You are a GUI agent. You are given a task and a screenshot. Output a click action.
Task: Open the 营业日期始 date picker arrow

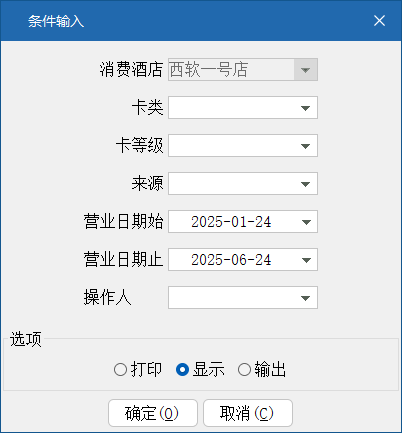(x=305, y=222)
